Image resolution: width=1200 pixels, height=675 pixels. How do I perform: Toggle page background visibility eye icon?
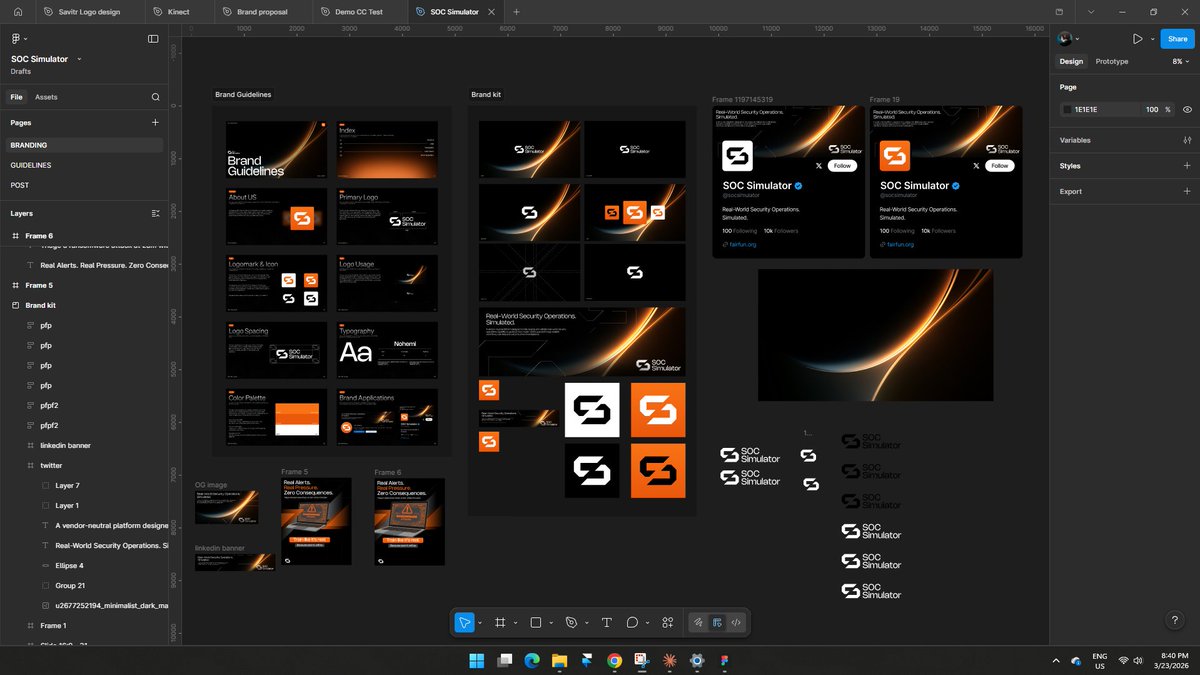click(x=1187, y=109)
